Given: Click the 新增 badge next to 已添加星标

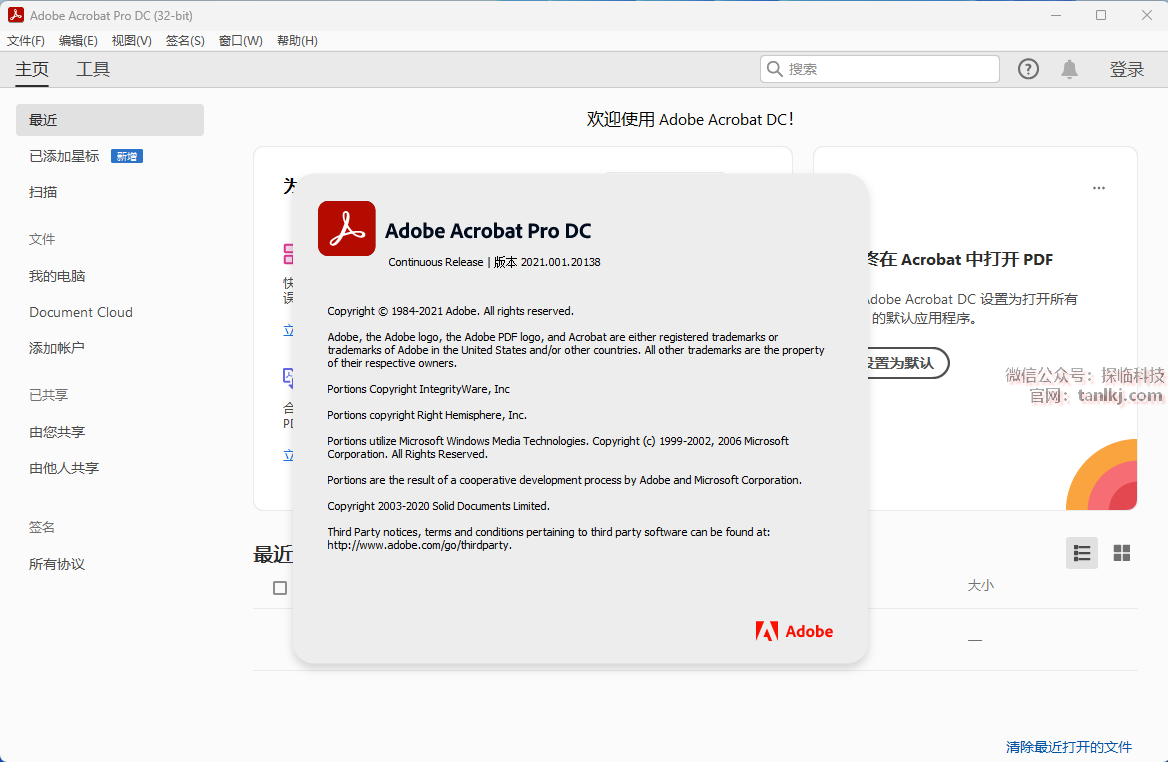Looking at the screenshot, I should pos(127,156).
